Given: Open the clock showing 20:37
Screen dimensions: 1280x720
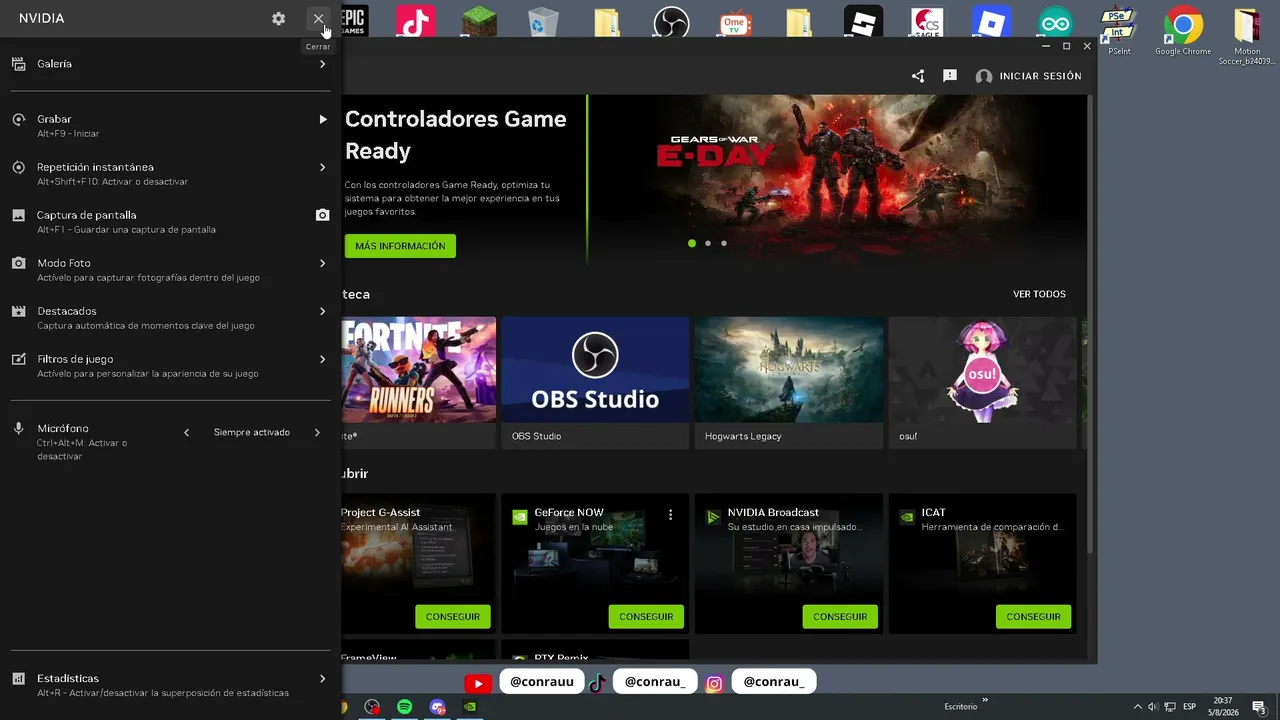Looking at the screenshot, I should pyautogui.click(x=1222, y=707).
